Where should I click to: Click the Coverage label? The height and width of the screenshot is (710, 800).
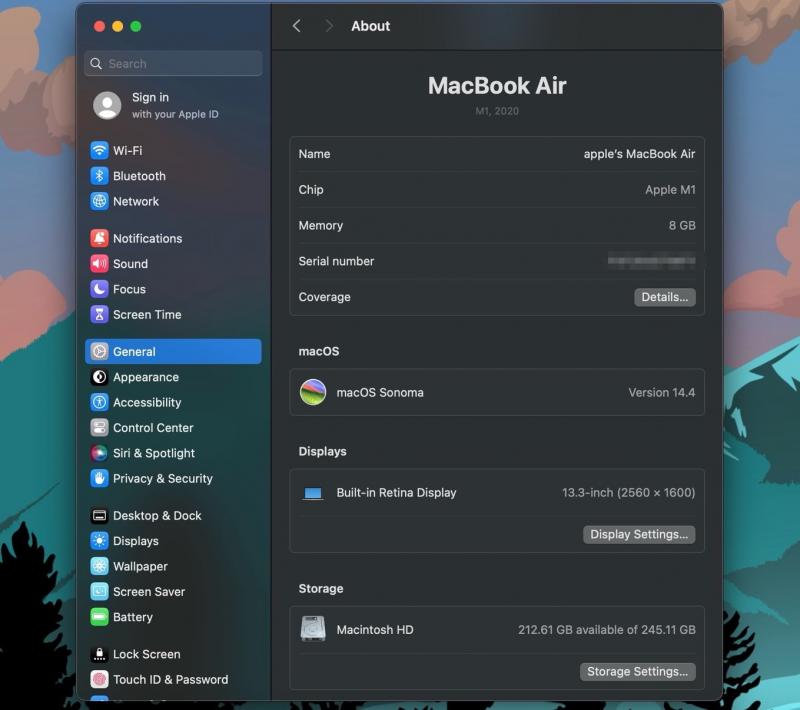324,297
